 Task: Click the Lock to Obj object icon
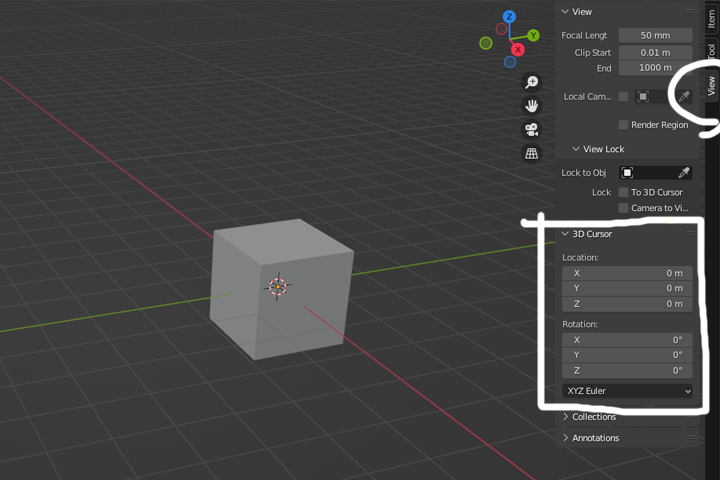point(627,173)
